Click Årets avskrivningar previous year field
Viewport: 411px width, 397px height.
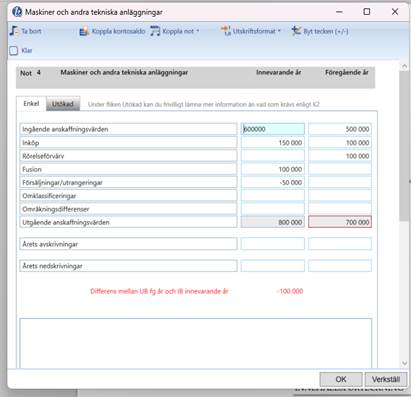pyautogui.click(x=340, y=244)
